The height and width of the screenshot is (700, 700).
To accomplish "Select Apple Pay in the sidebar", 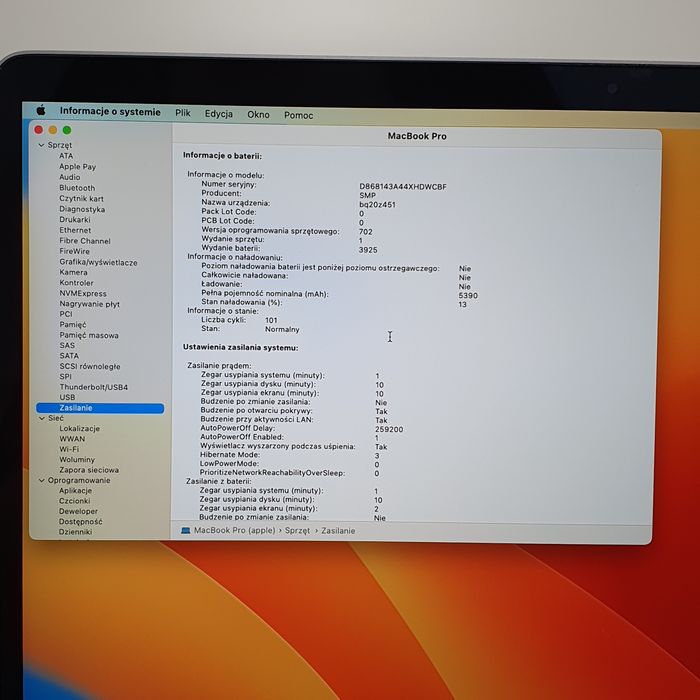I will [77, 167].
